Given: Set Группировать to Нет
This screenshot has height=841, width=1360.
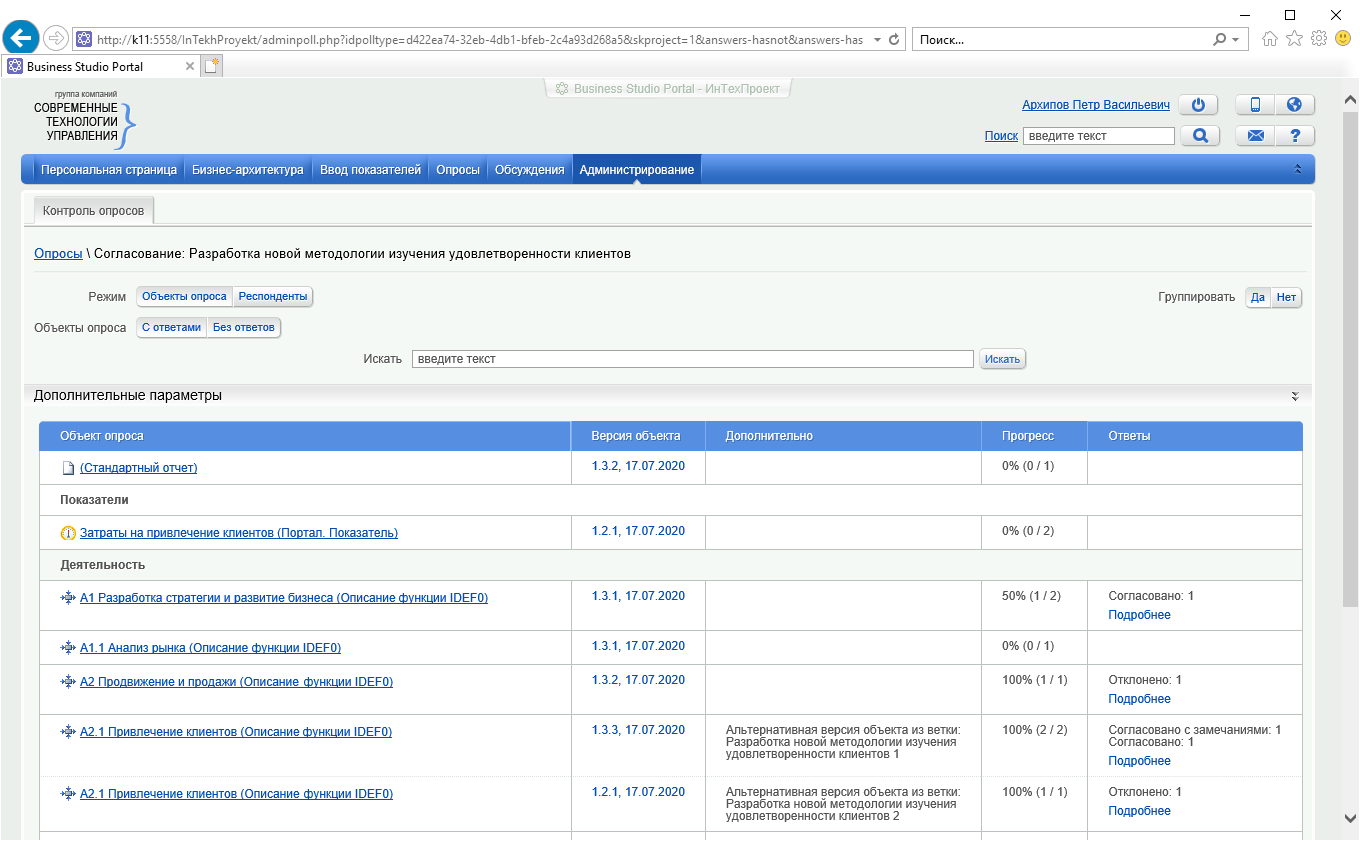Looking at the screenshot, I should tap(1286, 297).
